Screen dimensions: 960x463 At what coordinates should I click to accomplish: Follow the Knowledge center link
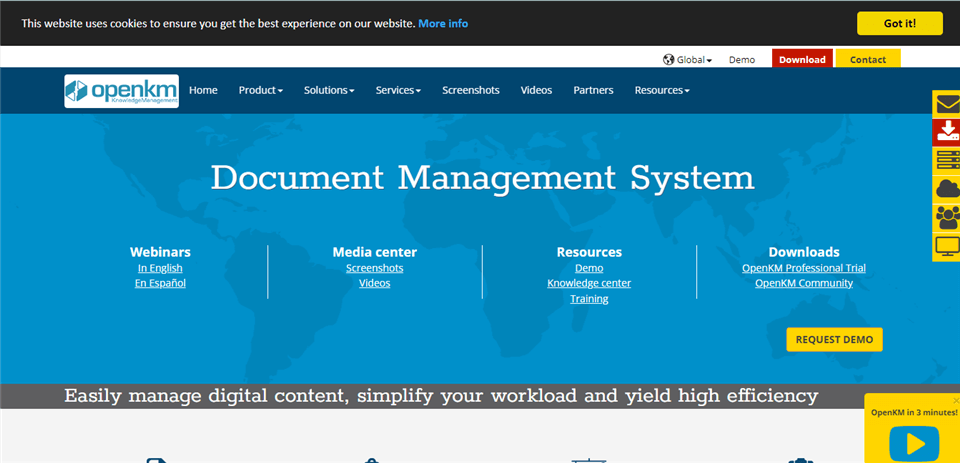pos(589,283)
